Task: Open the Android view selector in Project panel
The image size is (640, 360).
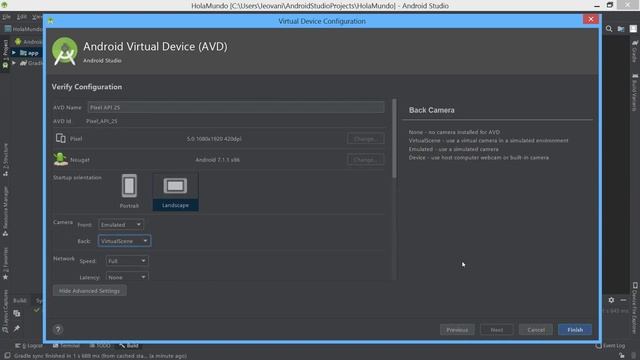Action: (29, 42)
